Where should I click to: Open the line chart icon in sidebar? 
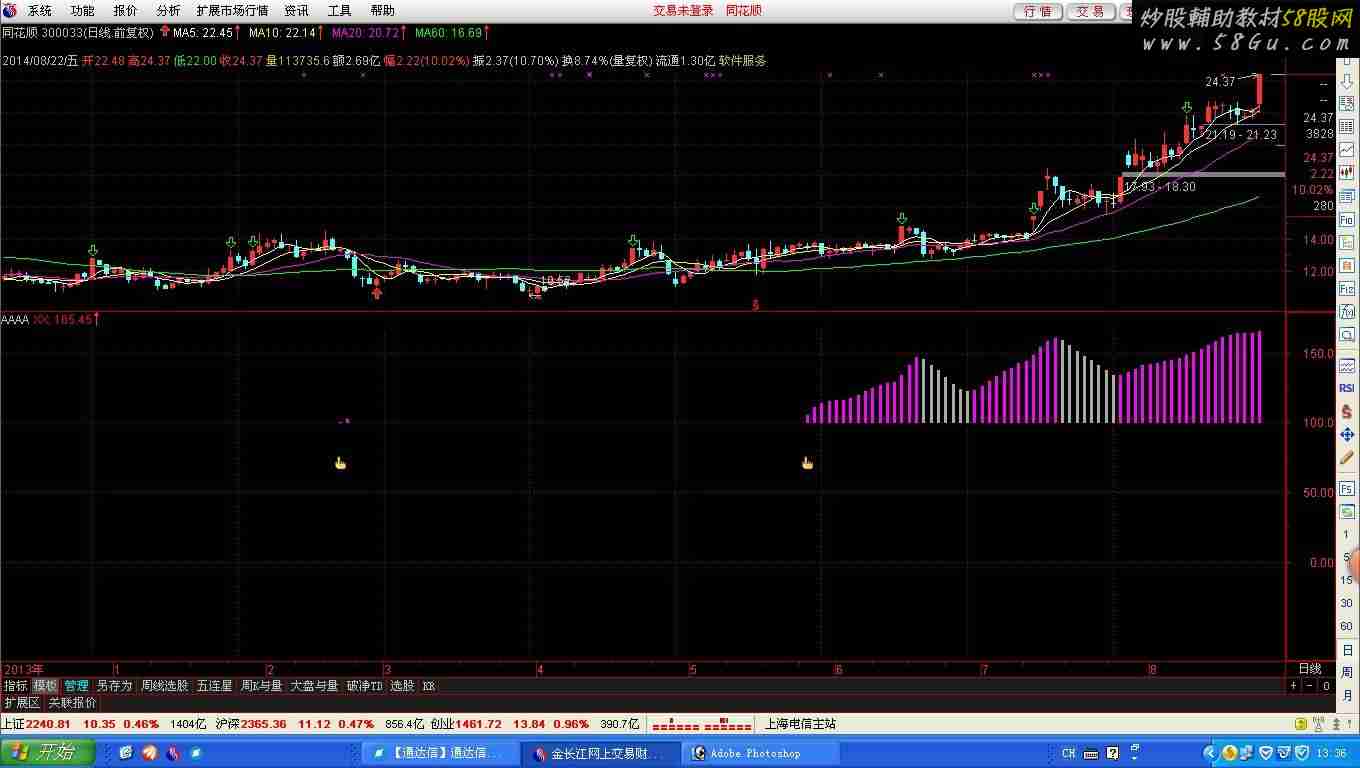1347,148
